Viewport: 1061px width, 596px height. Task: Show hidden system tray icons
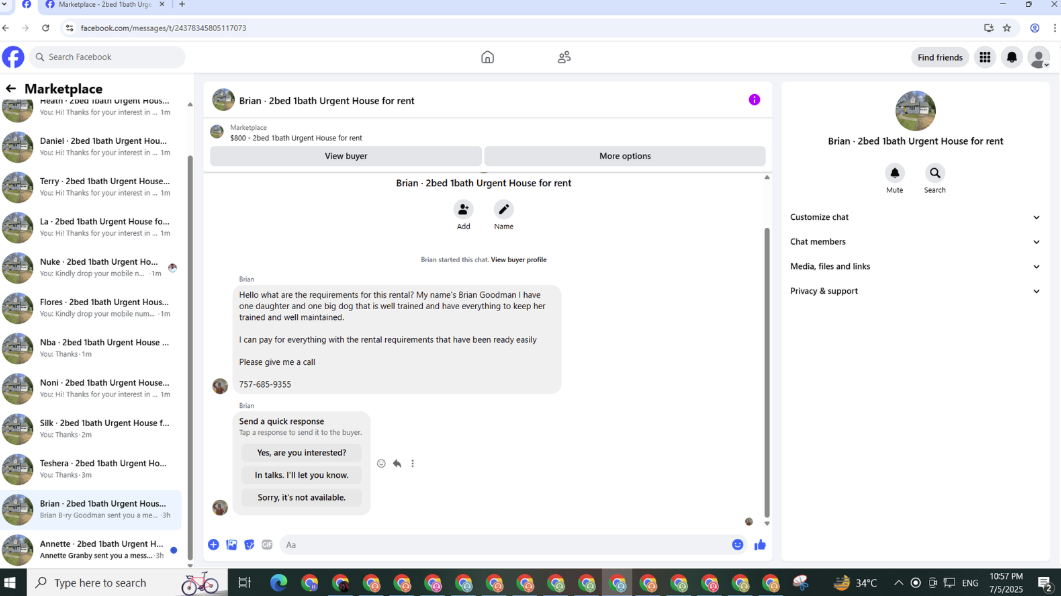(898, 582)
